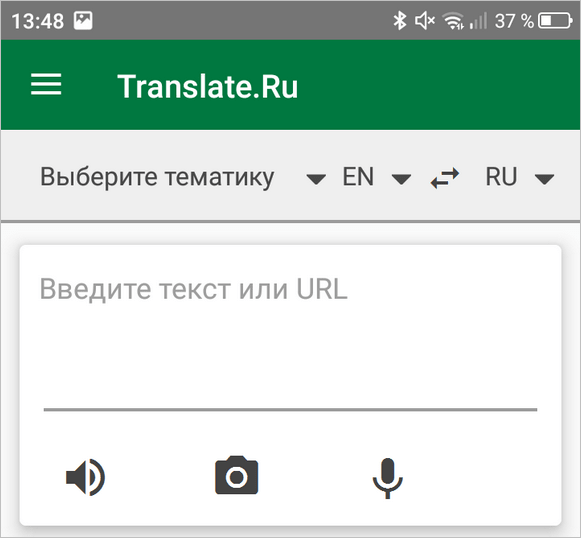This screenshot has width=581, height=538.
Task: Open the 'Выберите тематику' topic dropdown
Action: pyautogui.click(x=183, y=177)
